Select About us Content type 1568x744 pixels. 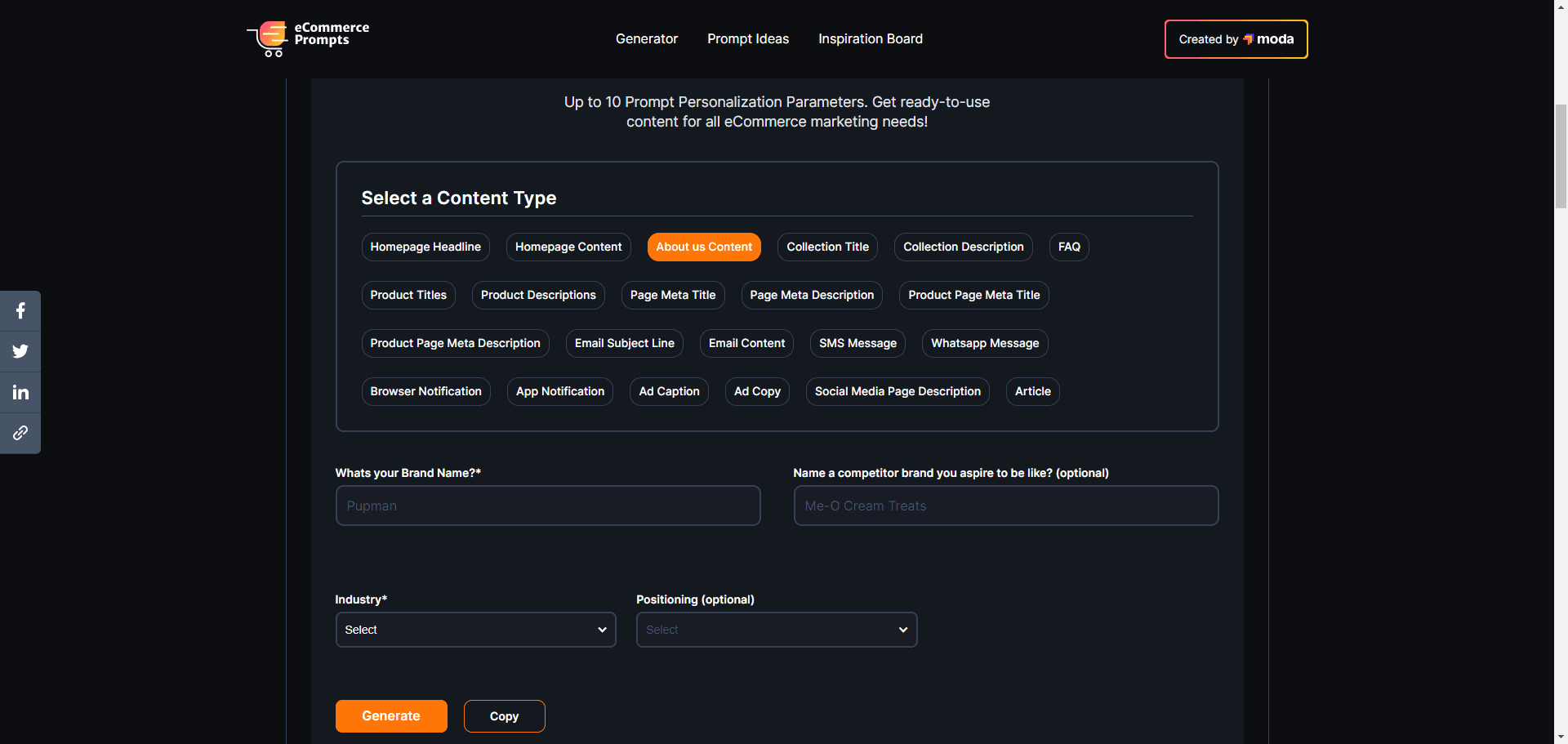click(x=704, y=247)
